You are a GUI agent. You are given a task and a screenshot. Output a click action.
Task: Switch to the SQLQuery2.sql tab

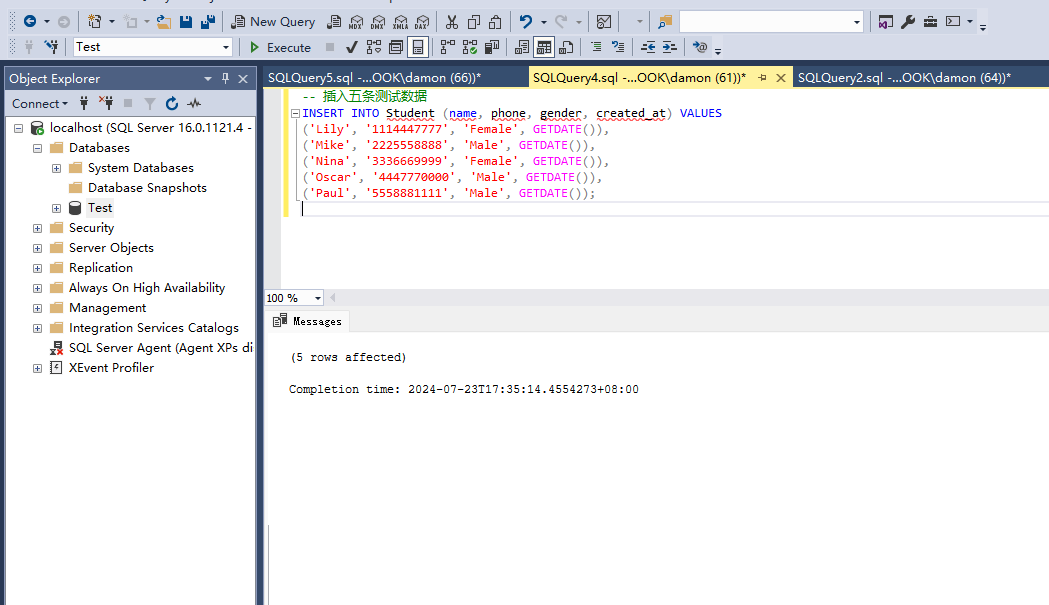[x=904, y=78]
